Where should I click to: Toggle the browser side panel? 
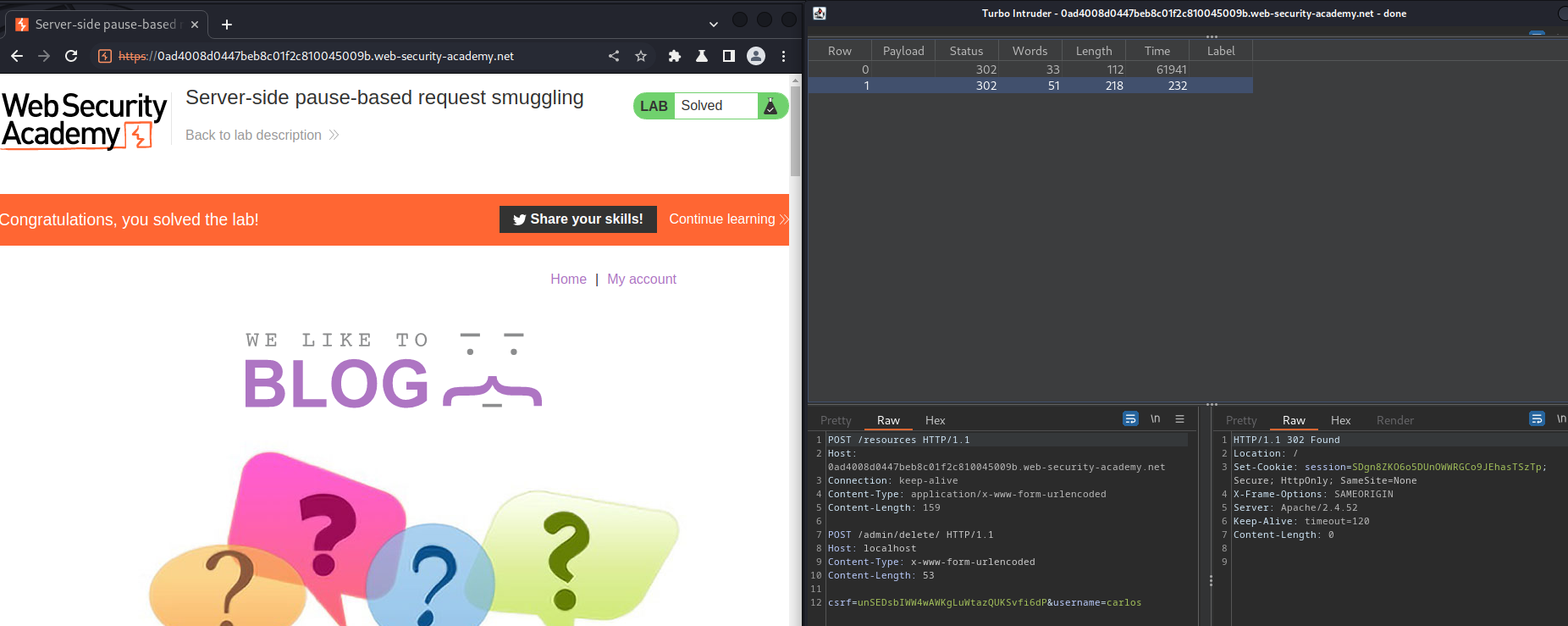[728, 56]
